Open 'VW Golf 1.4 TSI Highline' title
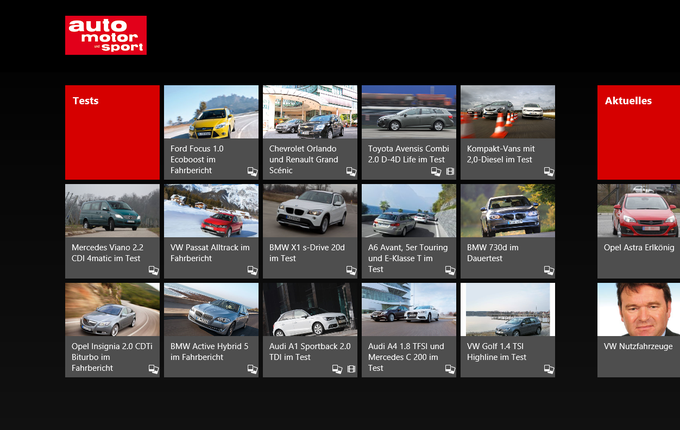 point(497,352)
